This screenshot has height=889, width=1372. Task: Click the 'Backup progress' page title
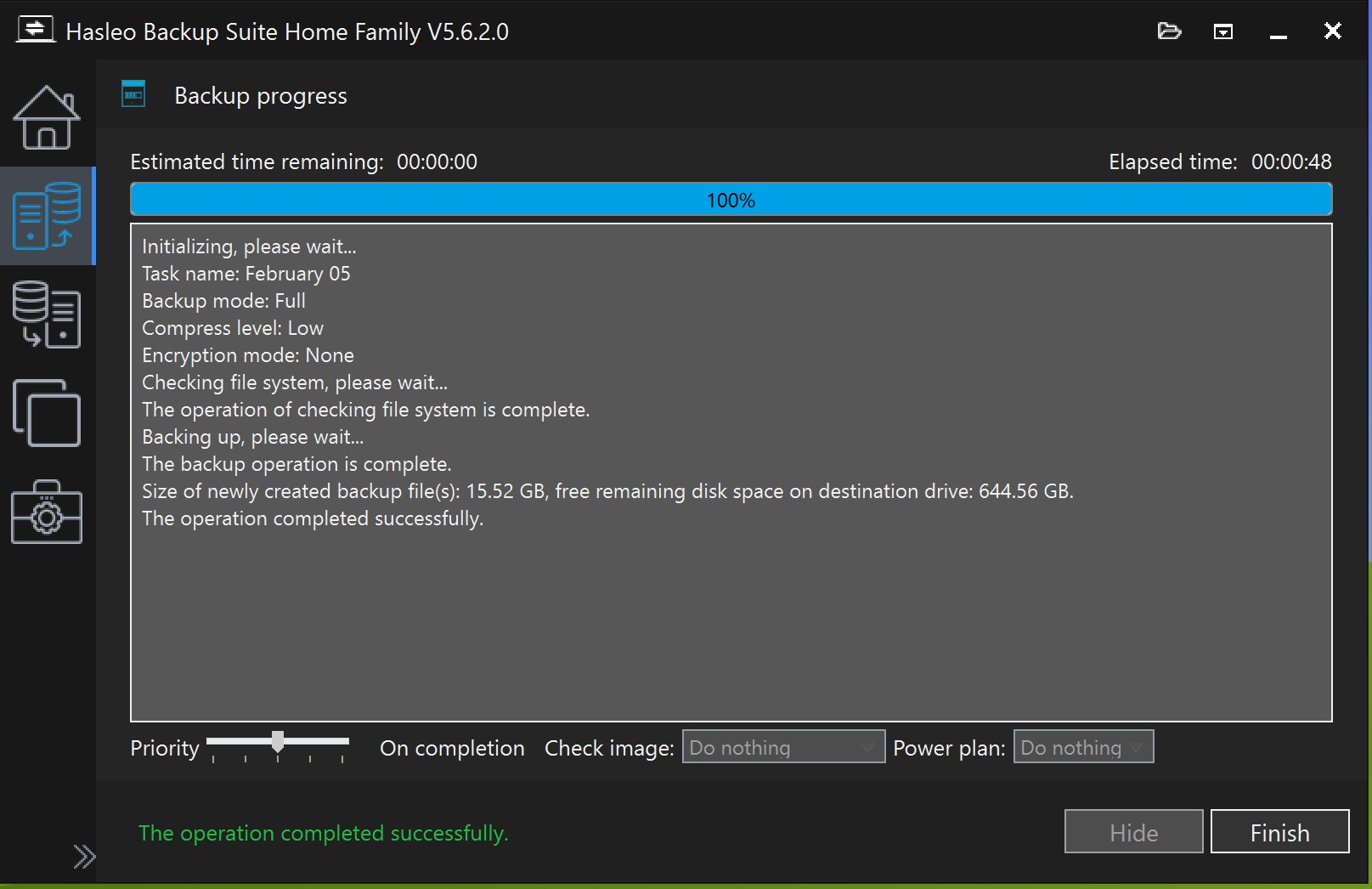point(261,96)
